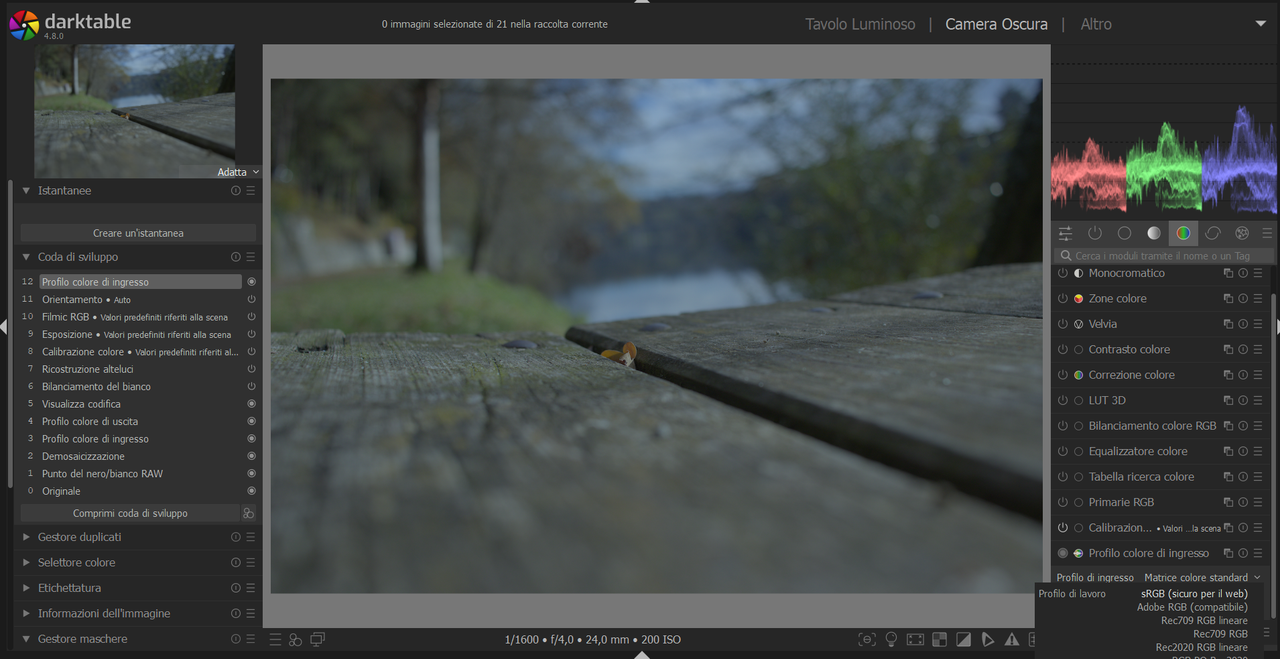The height and width of the screenshot is (659, 1280).
Task: Toggle power for Contrasto colore module
Action: pyautogui.click(x=1063, y=349)
